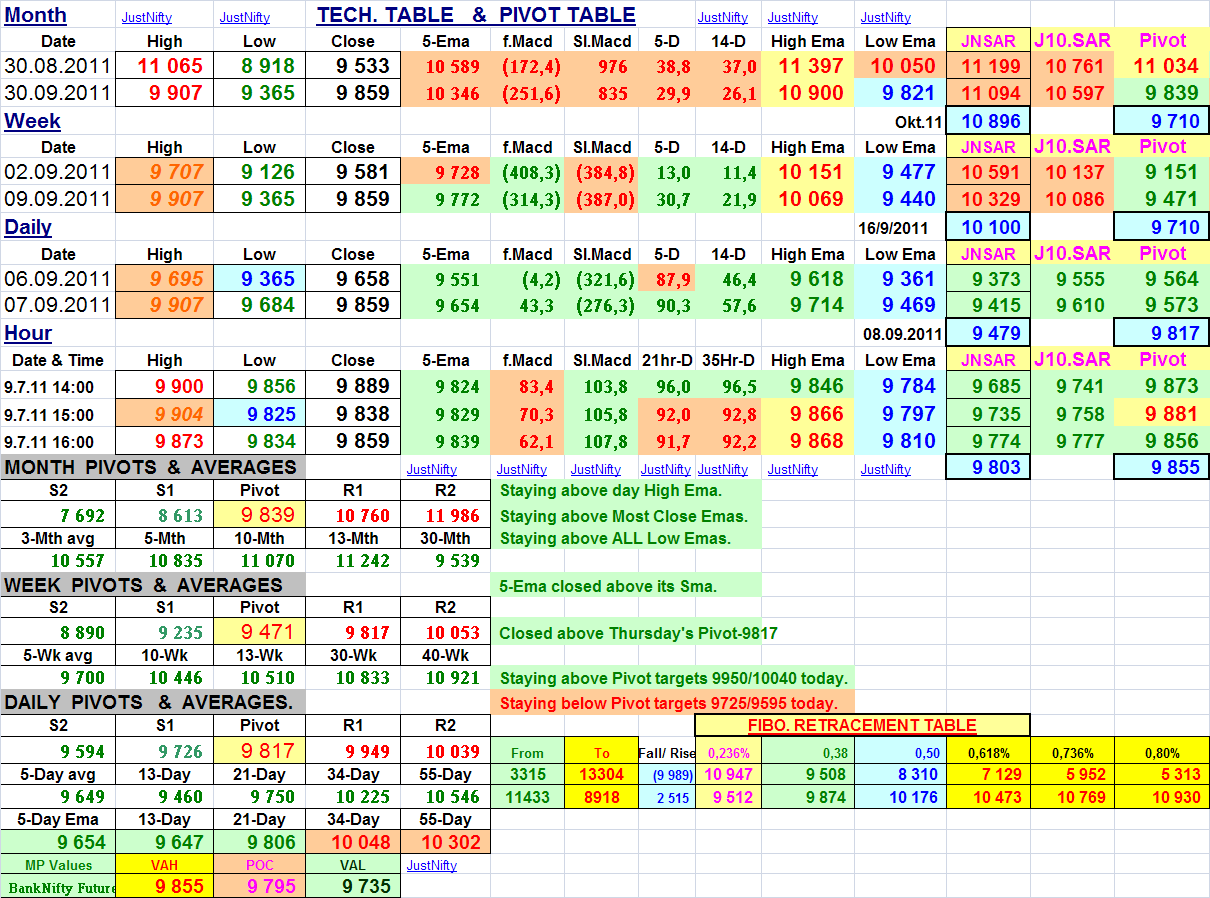
Task: Click the underlined 'Month' section heading
Action: coord(35,15)
